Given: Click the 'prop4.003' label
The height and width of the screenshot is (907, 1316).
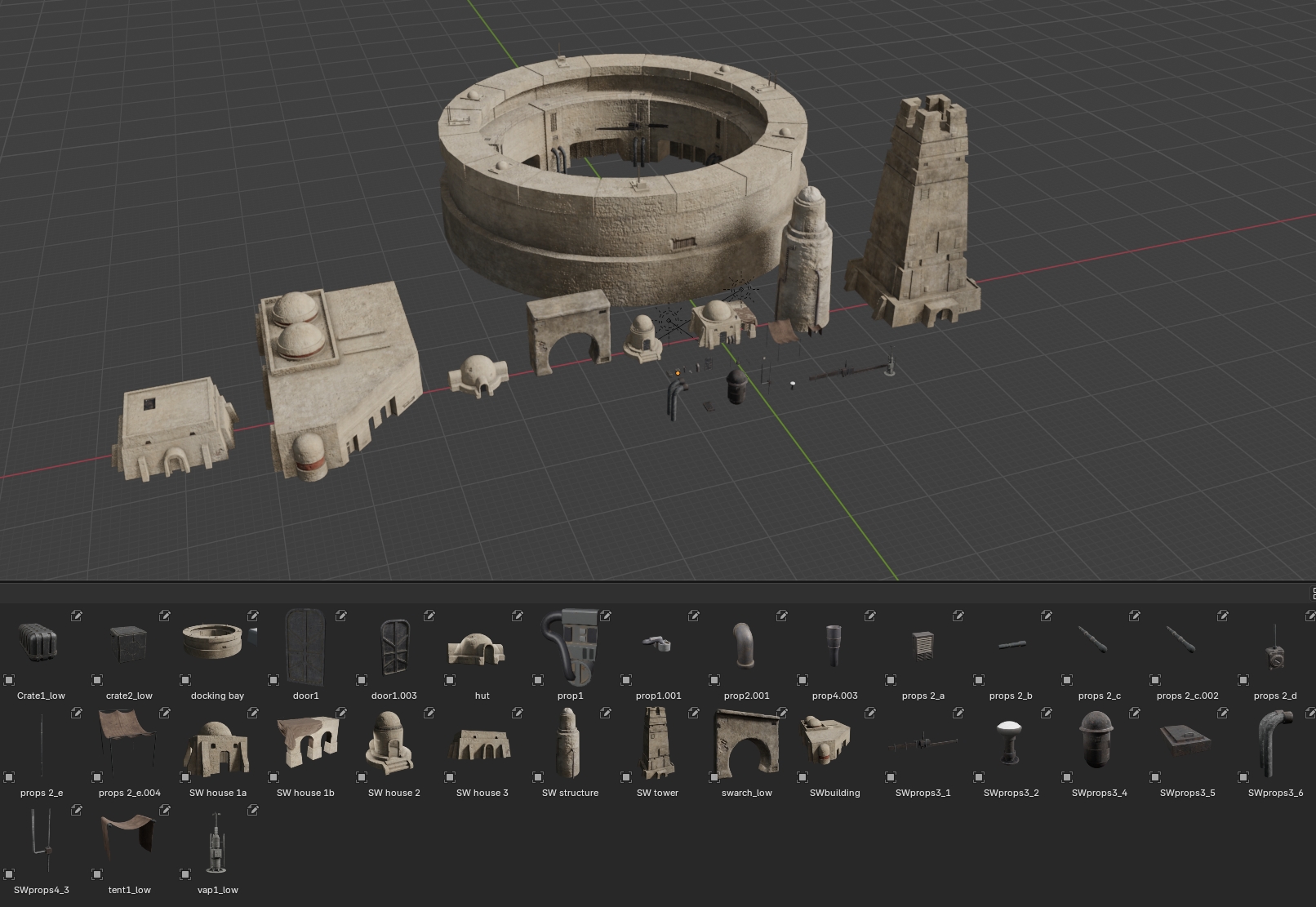Looking at the screenshot, I should pyautogui.click(x=834, y=696).
